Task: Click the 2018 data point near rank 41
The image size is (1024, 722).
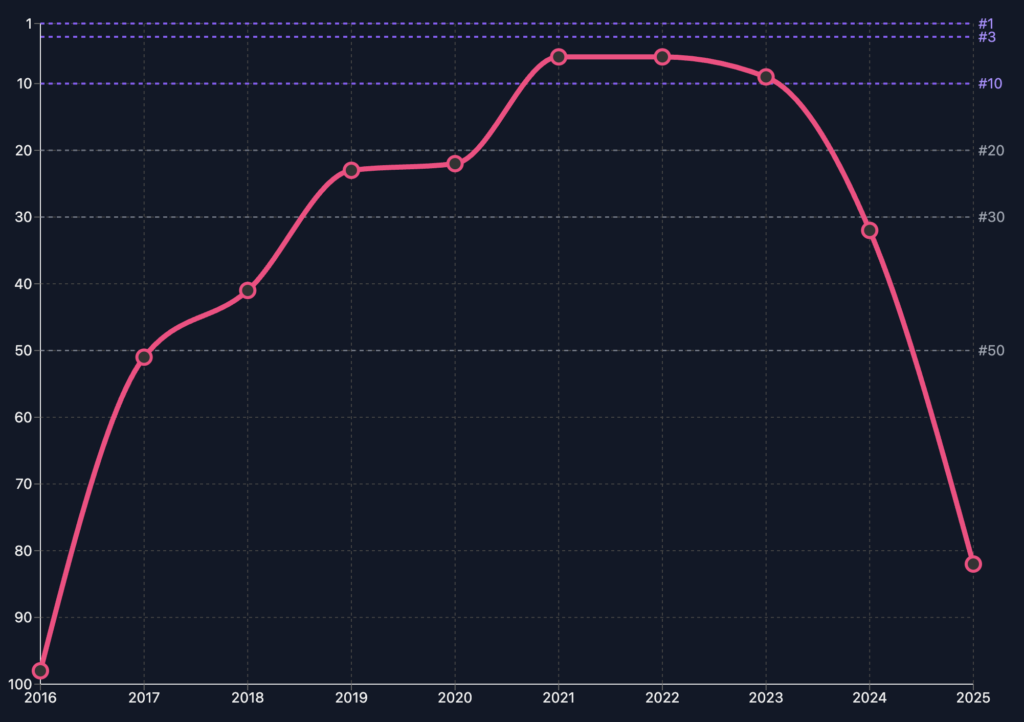Action: (x=248, y=290)
